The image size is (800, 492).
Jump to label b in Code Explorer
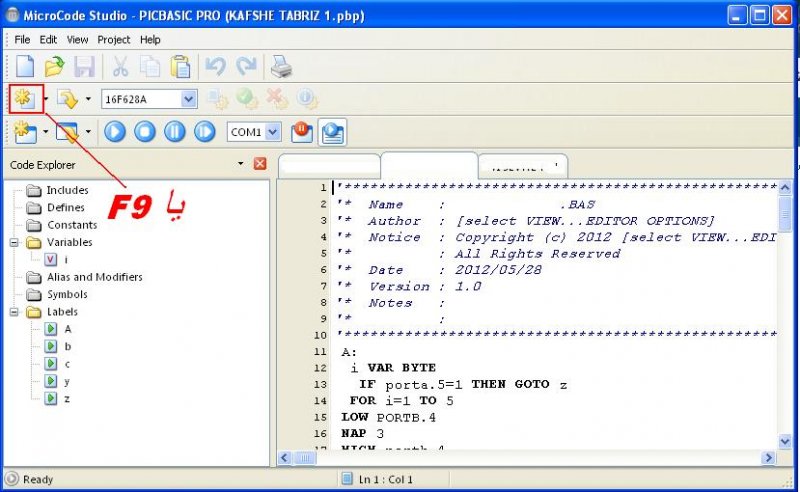coord(67,347)
